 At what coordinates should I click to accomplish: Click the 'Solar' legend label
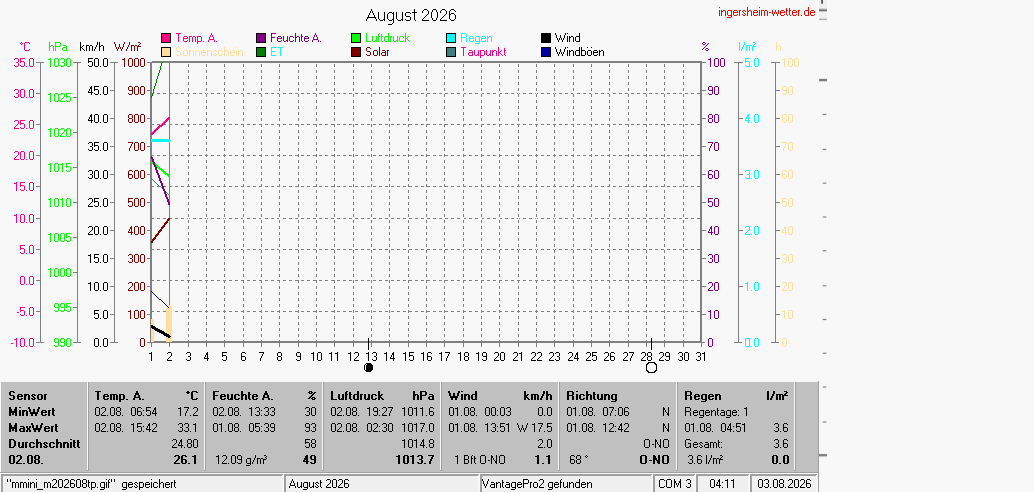pyautogui.click(x=377, y=51)
